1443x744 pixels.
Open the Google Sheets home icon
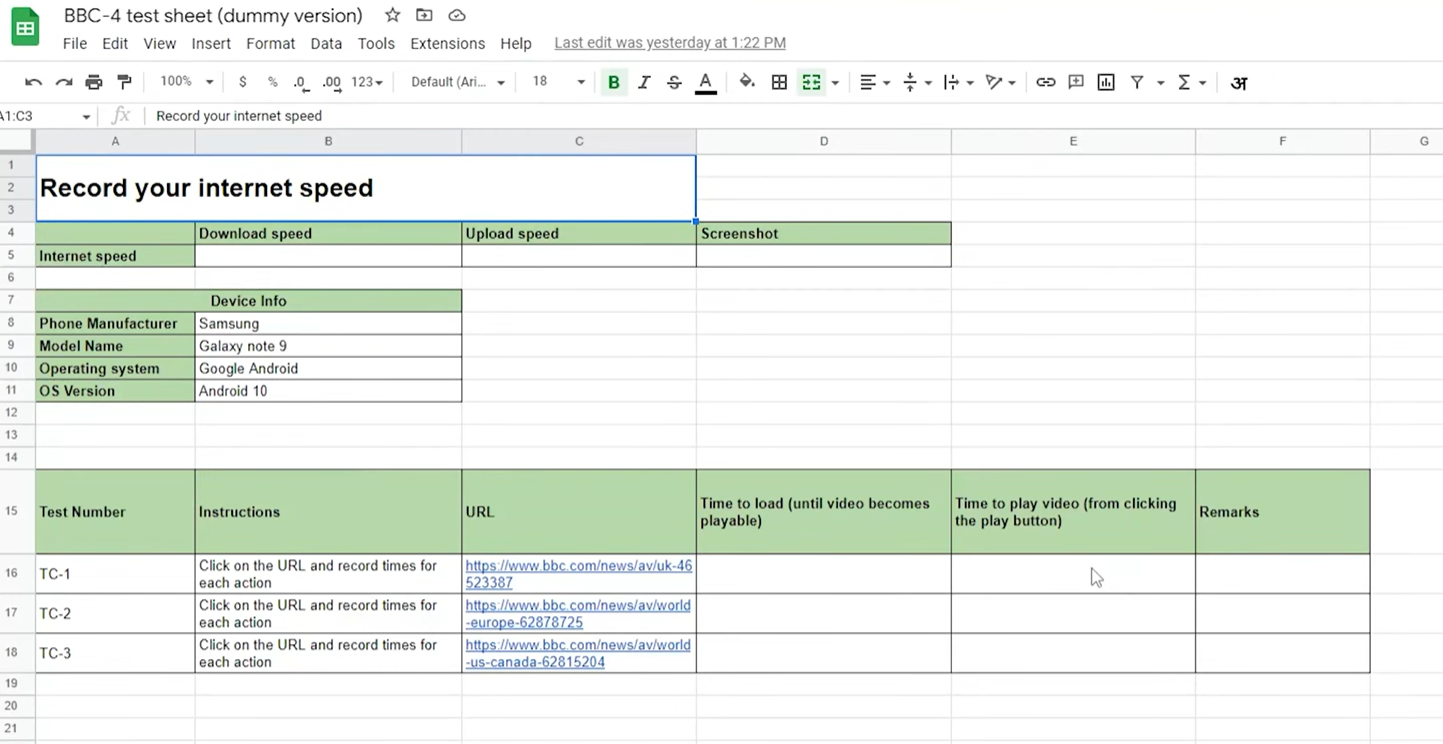pyautogui.click(x=25, y=28)
